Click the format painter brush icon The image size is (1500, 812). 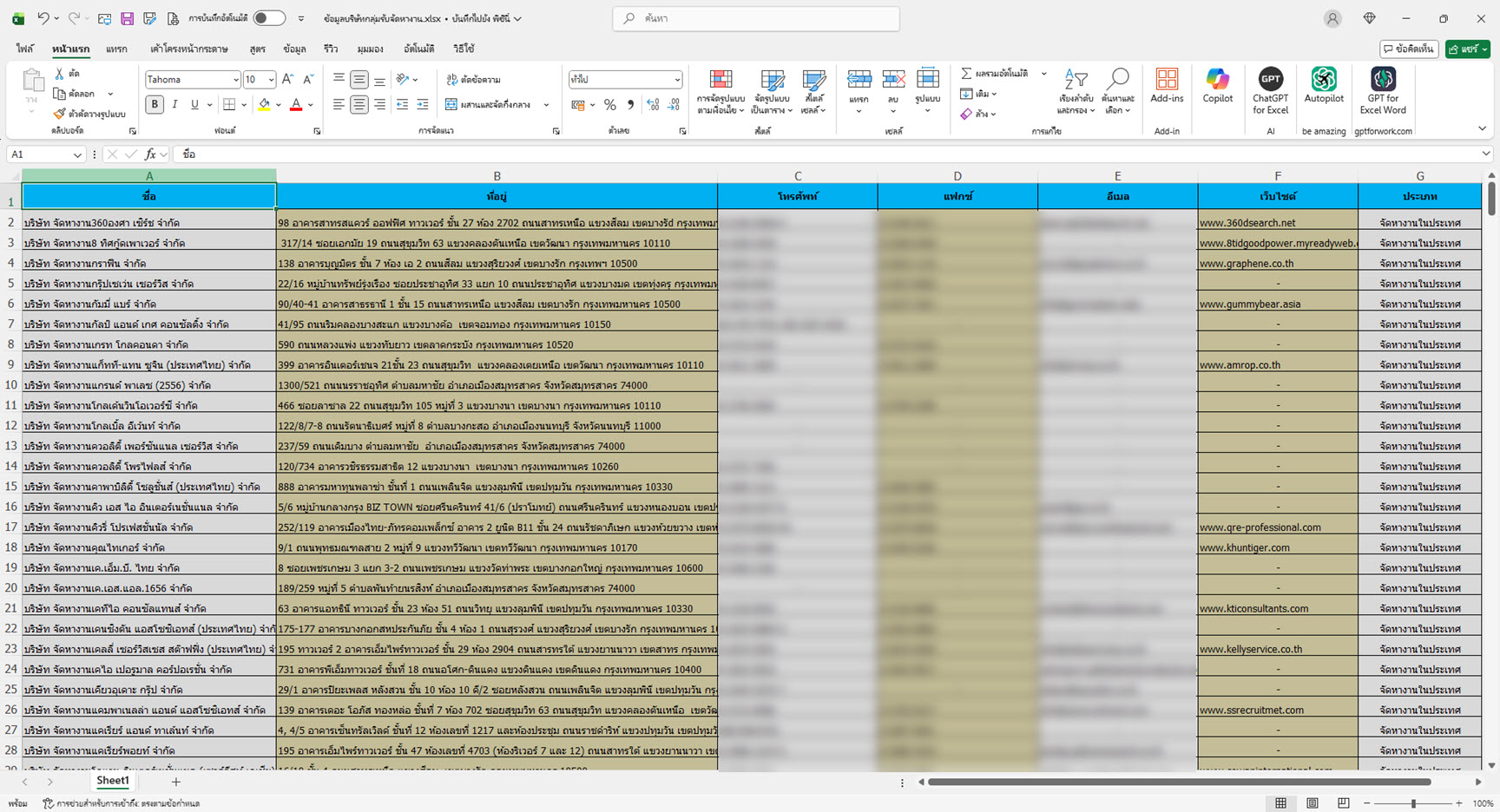pos(59,114)
